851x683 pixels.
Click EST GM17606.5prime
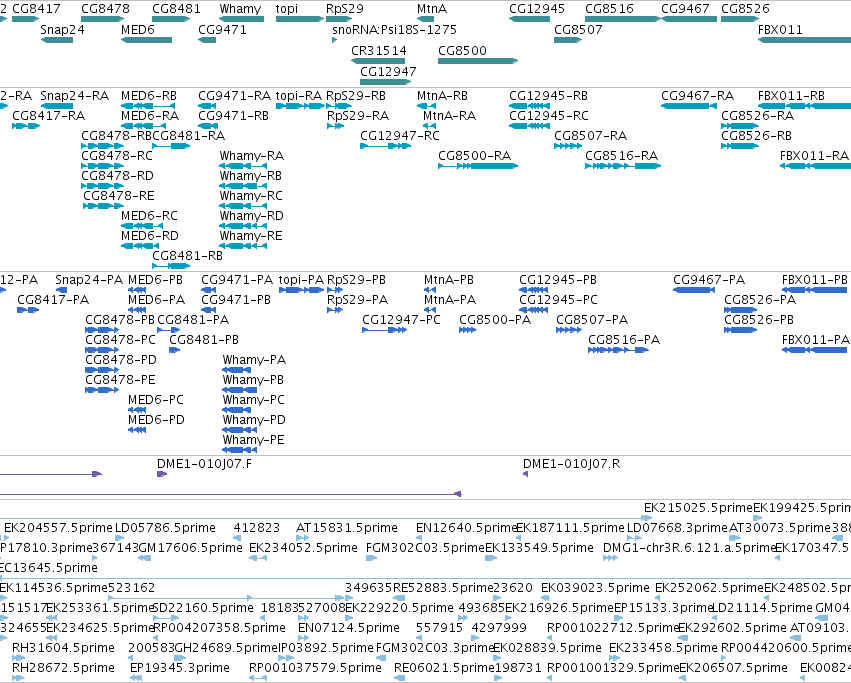click(x=190, y=548)
